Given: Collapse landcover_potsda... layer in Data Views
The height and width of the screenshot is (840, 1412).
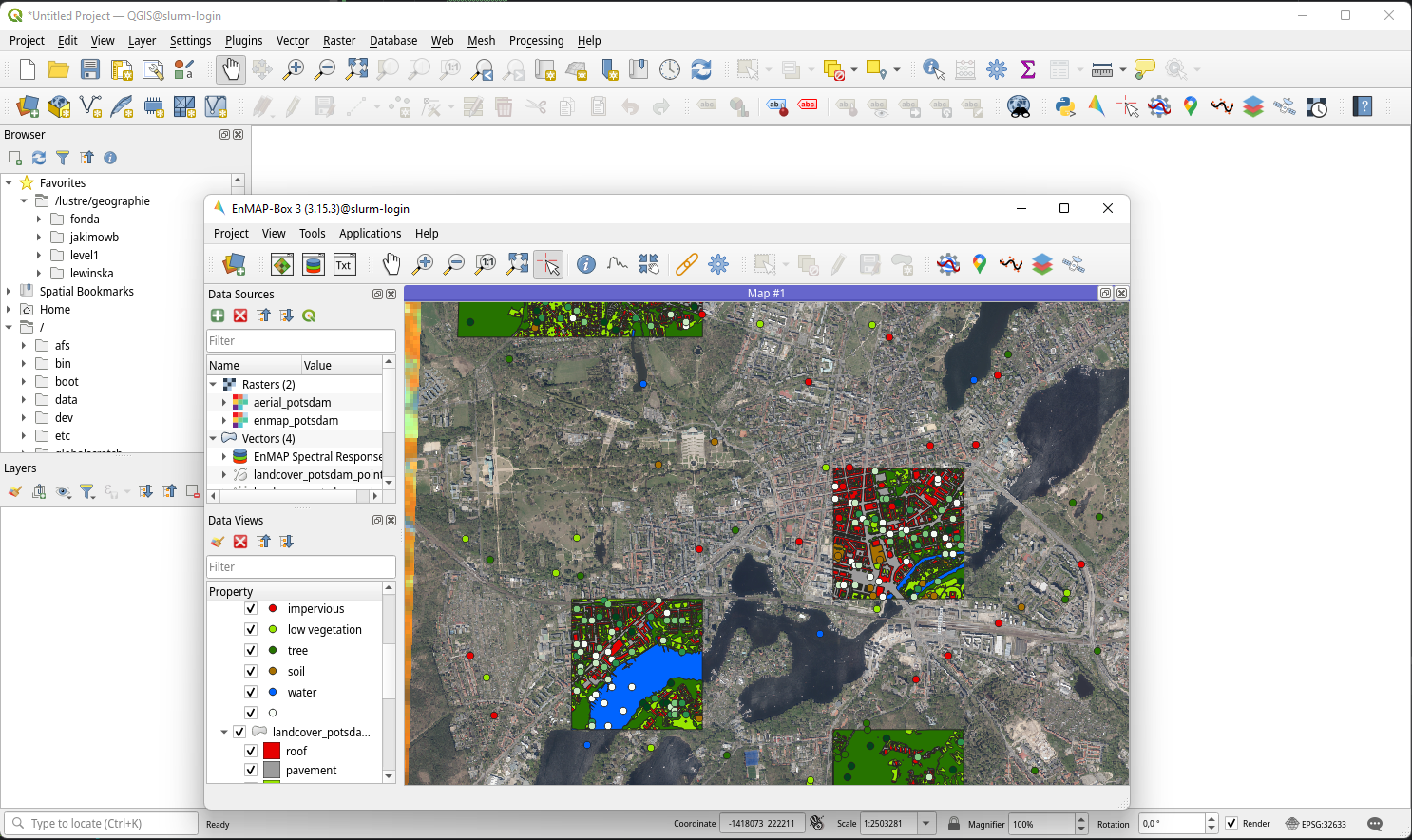Looking at the screenshot, I should [224, 732].
